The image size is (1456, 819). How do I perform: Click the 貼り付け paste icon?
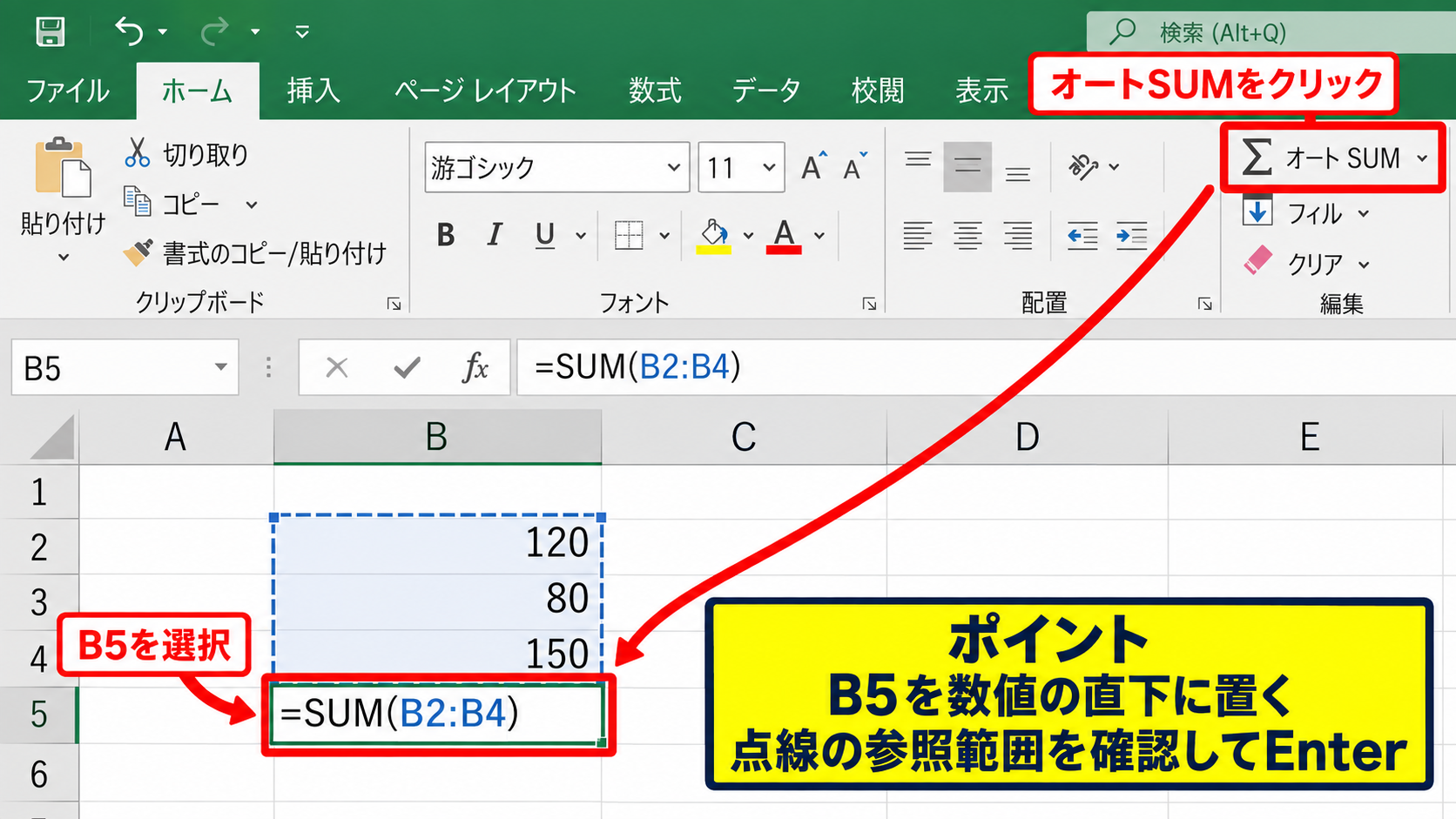63,167
